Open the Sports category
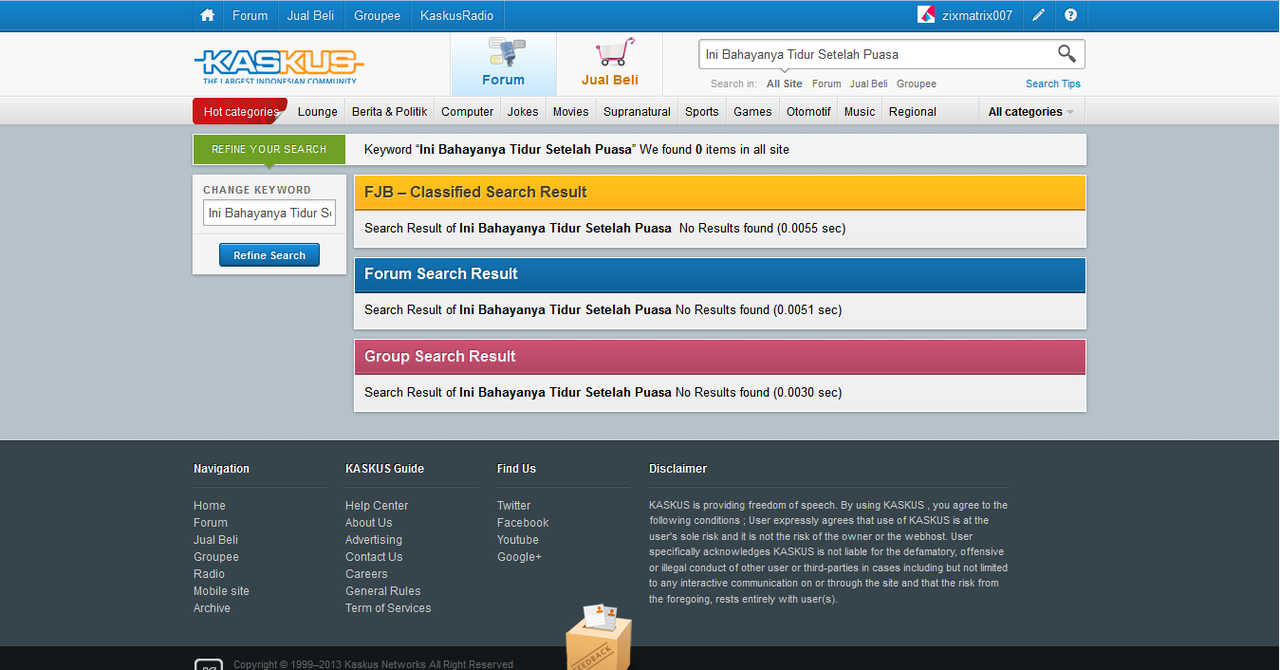This screenshot has width=1280, height=670. click(702, 112)
